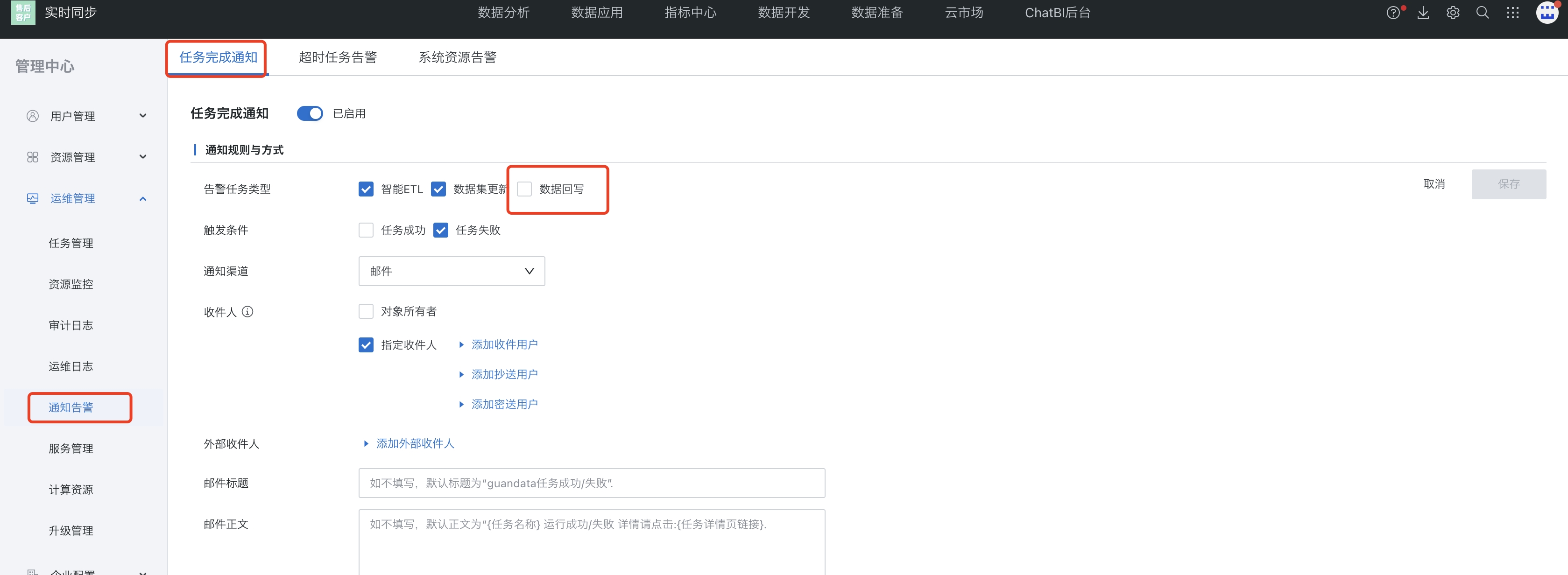
Task: Open 数据应用 in top menu
Action: (x=597, y=13)
